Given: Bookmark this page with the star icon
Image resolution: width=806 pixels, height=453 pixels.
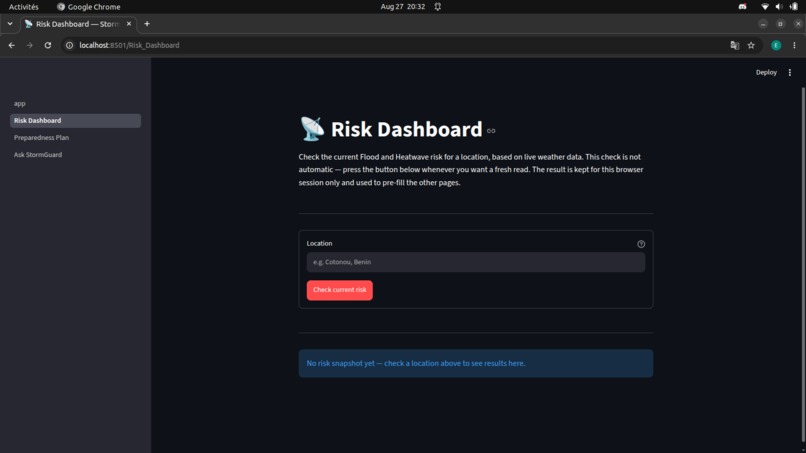Looking at the screenshot, I should (x=751, y=45).
